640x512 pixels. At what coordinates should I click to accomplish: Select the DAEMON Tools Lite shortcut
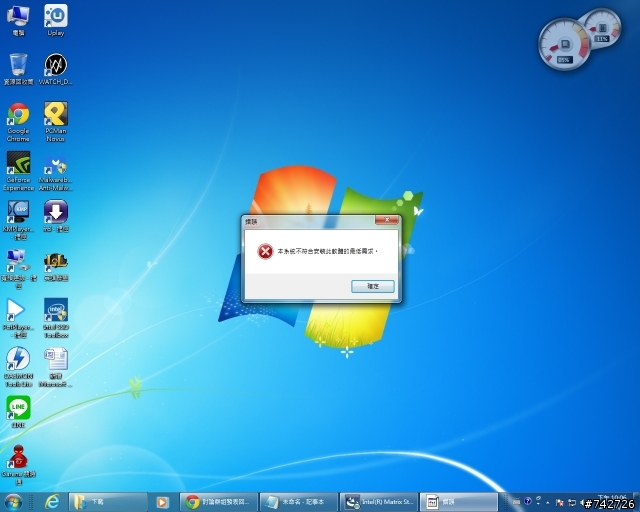[x=18, y=367]
